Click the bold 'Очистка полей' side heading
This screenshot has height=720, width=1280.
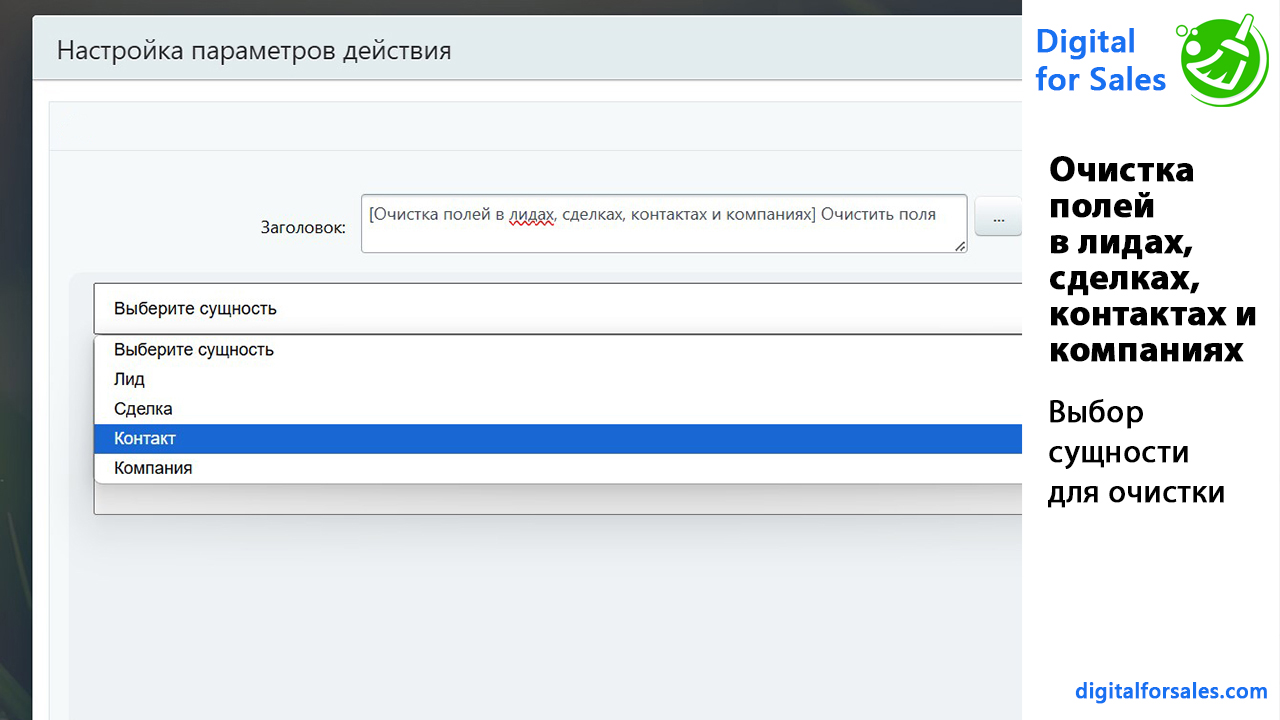click(x=1121, y=187)
